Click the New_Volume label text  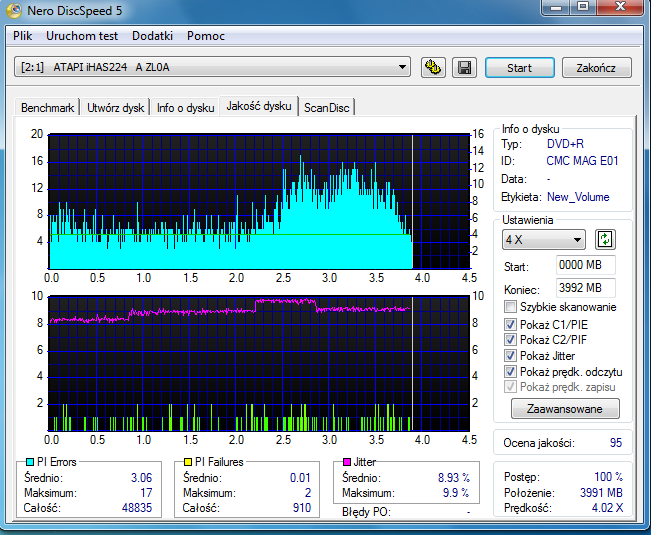[x=578, y=197]
